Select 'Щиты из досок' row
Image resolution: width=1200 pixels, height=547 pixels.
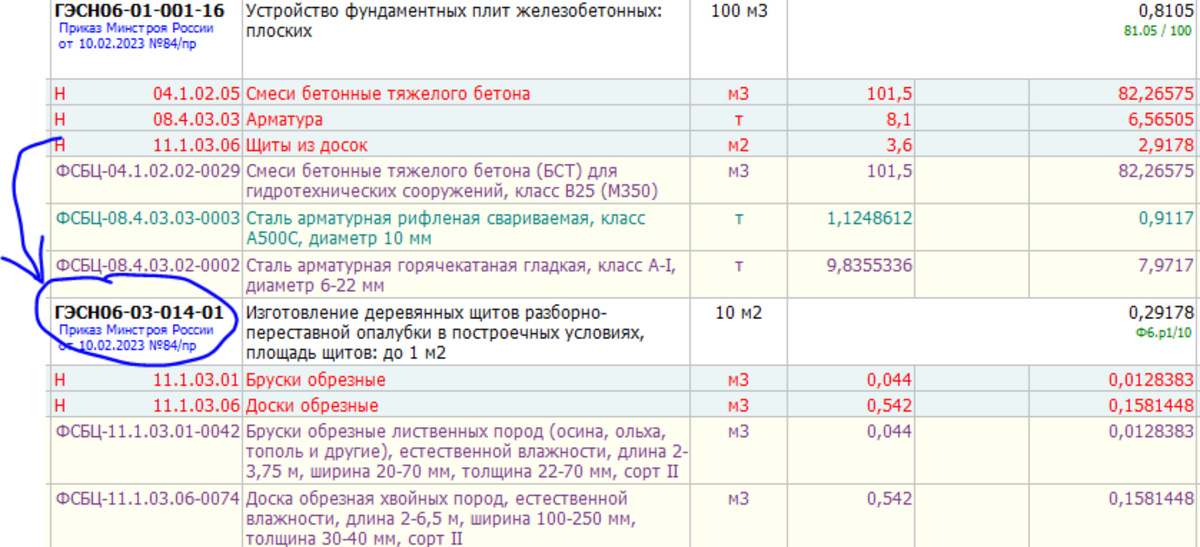point(306,145)
